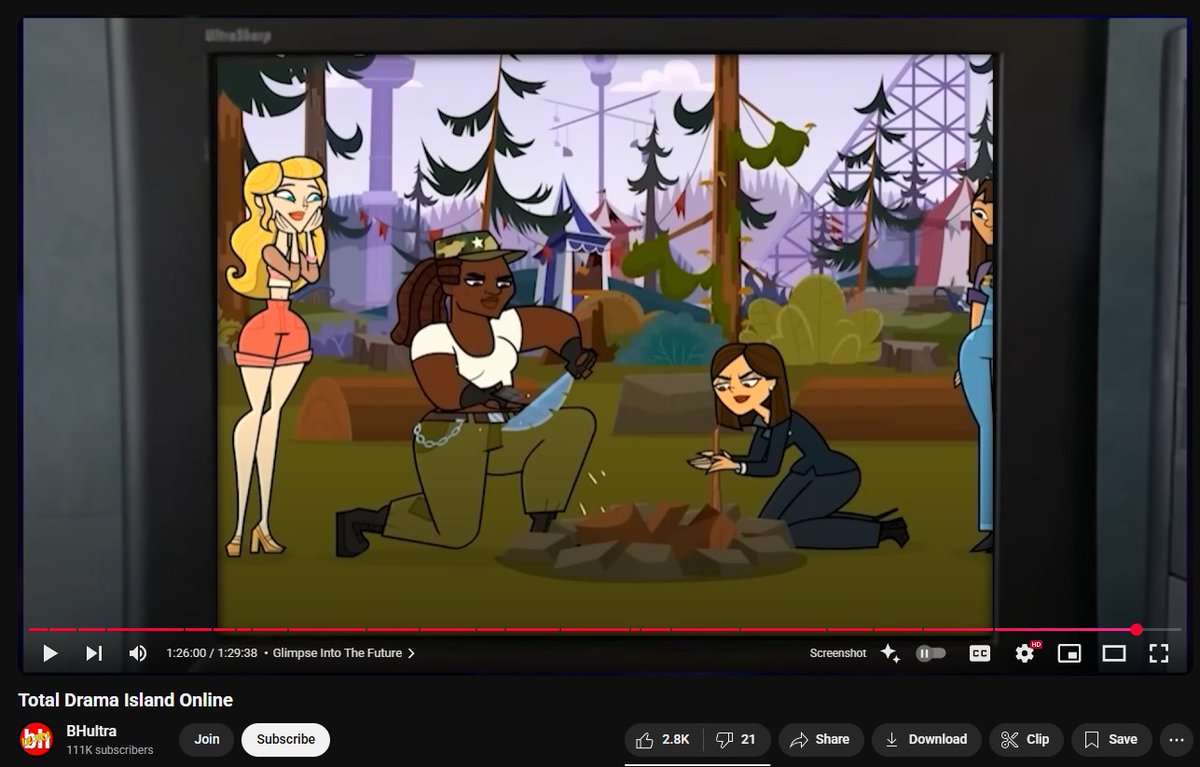Skip to the next video
This screenshot has height=767, width=1200.
pos(95,653)
